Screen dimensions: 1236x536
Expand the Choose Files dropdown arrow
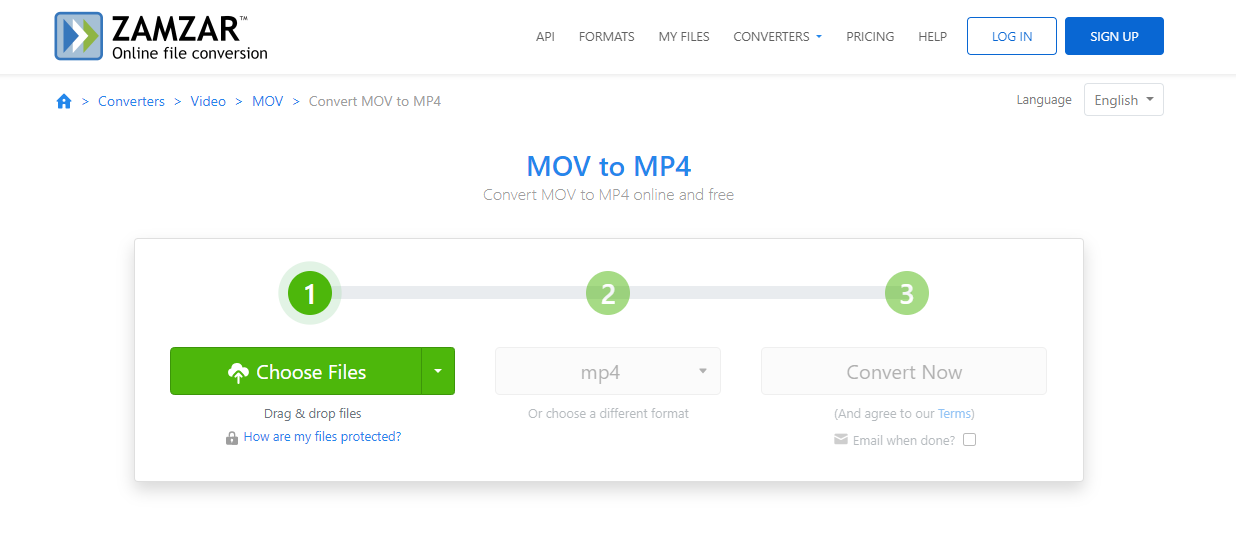click(438, 371)
